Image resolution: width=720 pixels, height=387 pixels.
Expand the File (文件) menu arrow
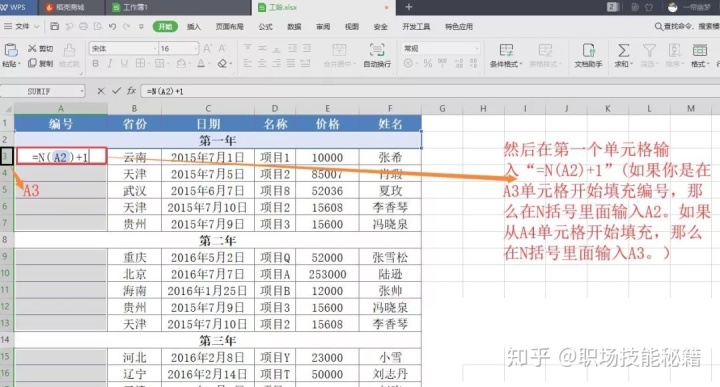pos(37,27)
